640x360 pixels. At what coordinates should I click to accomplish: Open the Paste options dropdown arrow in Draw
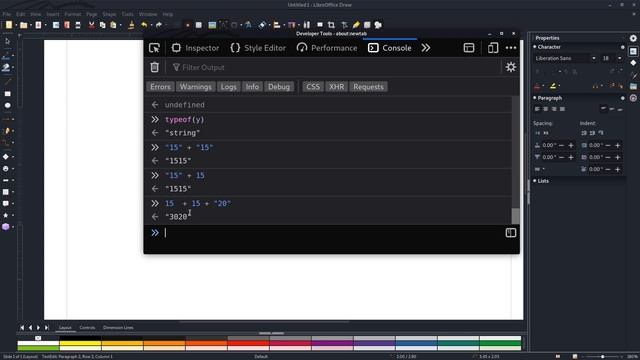pos(120,25)
